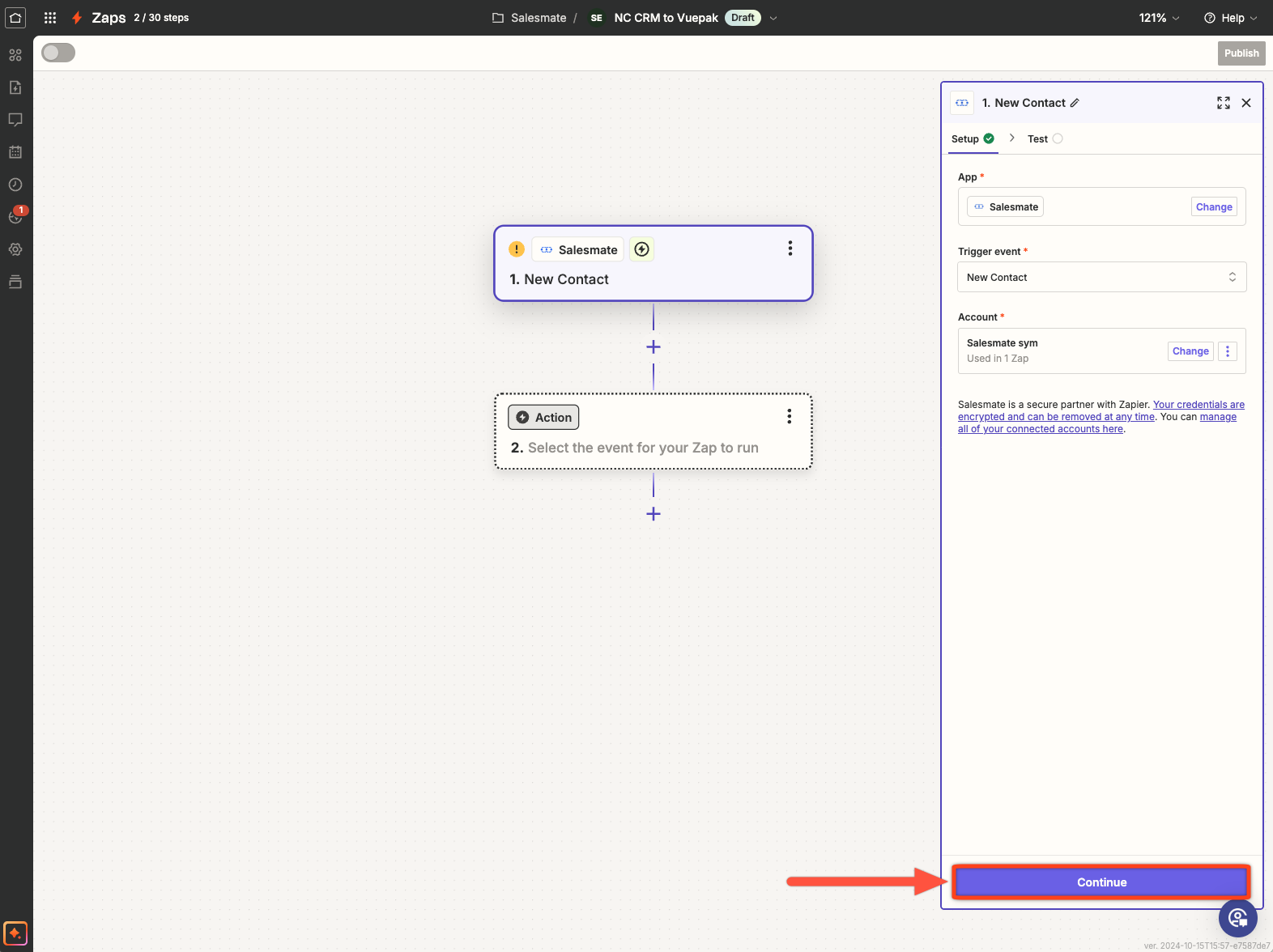The image size is (1273, 952).
Task: Expand the Trigger event dropdown
Action: [1101, 277]
